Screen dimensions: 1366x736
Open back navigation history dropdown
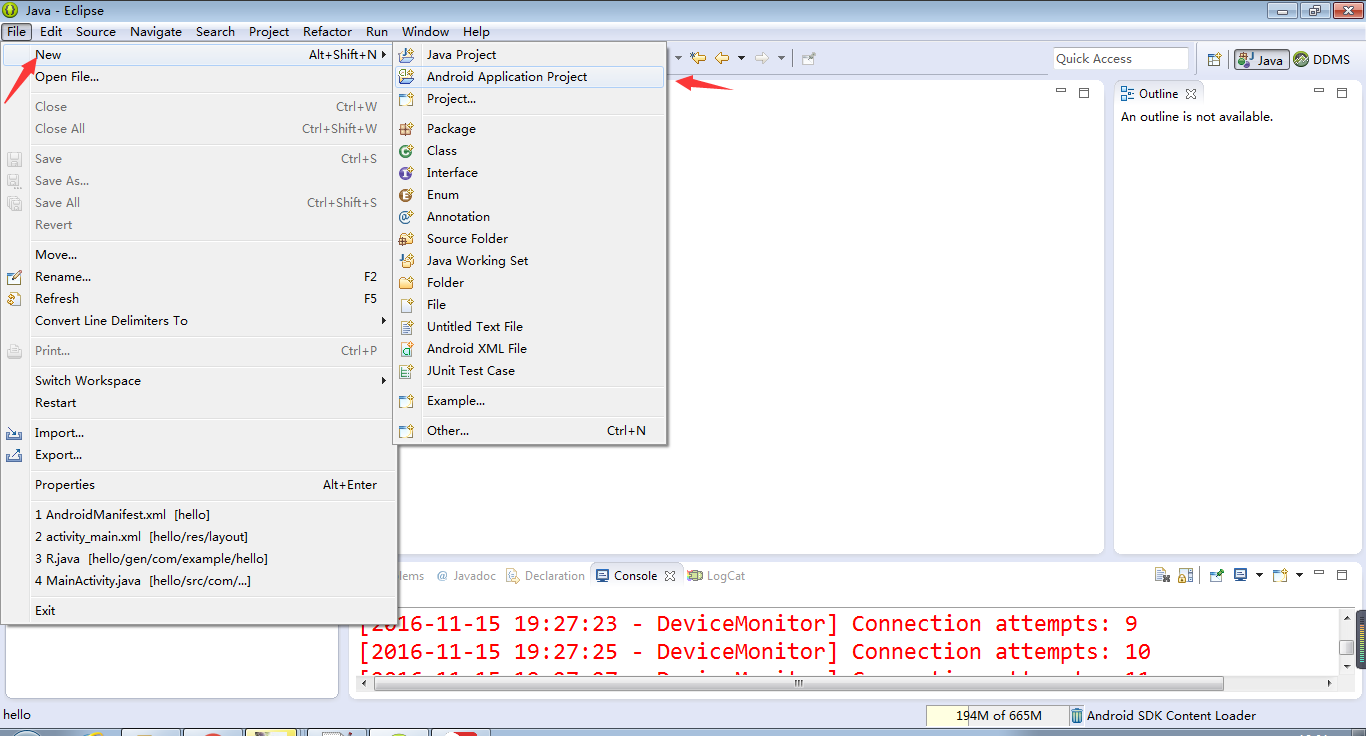(741, 58)
